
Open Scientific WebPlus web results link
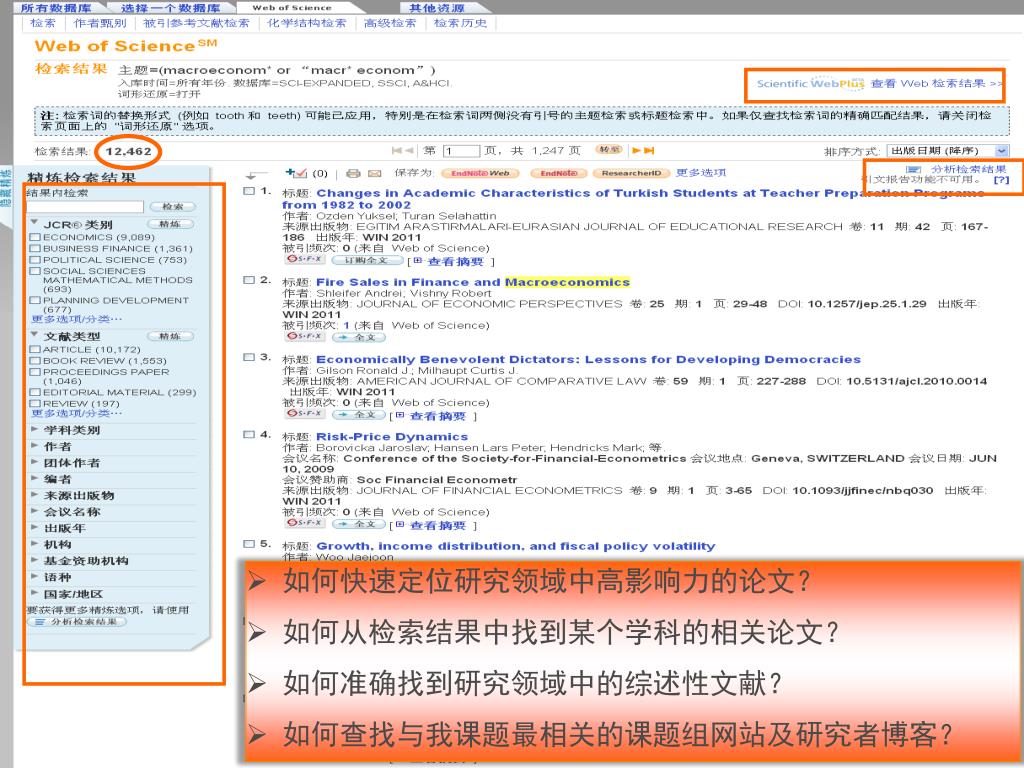tap(879, 84)
